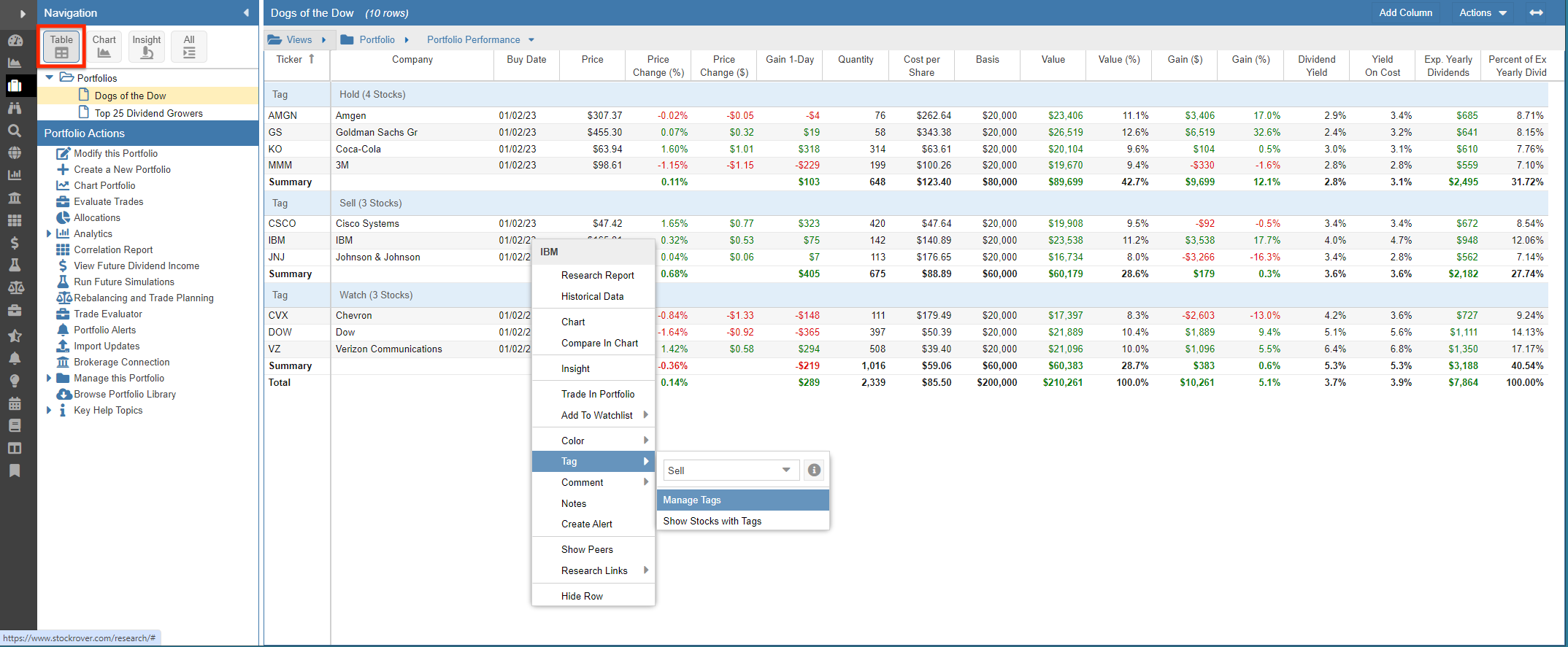This screenshot has width=1568, height=647.
Task: Collapse the Navigation panel with arrow
Action: point(246,12)
